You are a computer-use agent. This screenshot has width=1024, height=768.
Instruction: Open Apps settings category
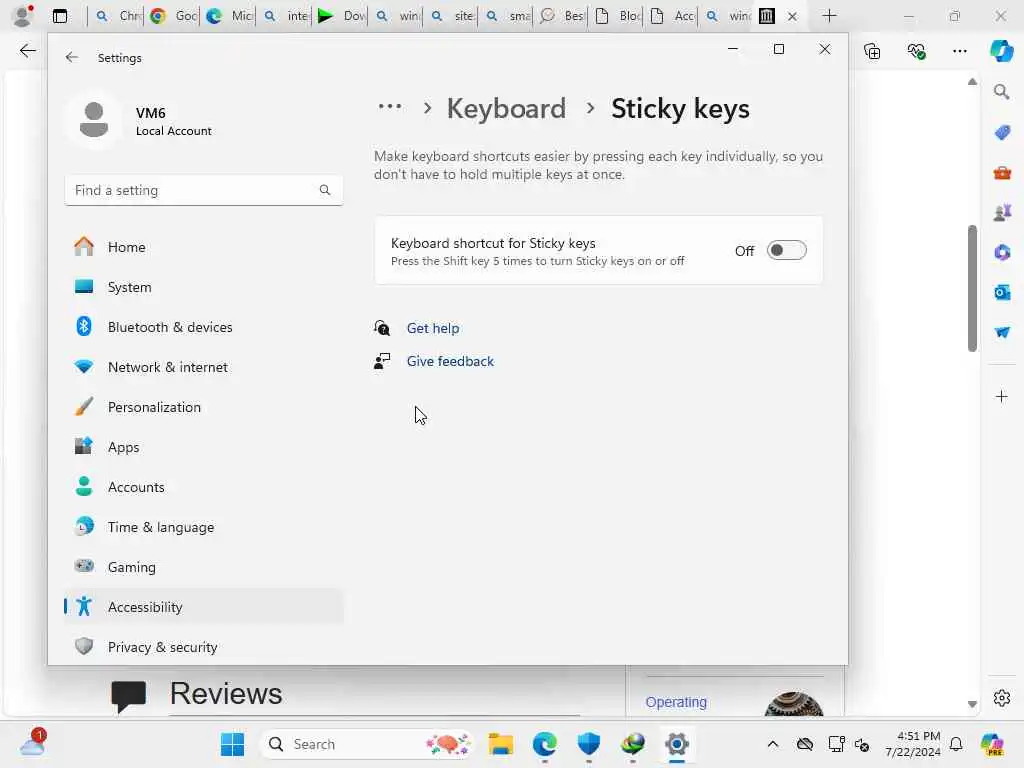pos(203,447)
